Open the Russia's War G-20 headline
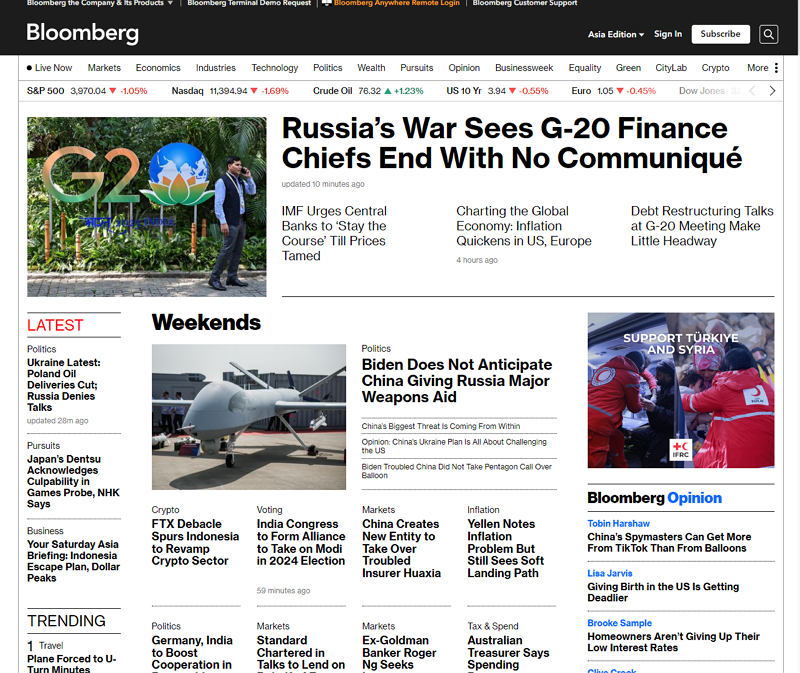Screen dimensions: 800x673 (512, 143)
